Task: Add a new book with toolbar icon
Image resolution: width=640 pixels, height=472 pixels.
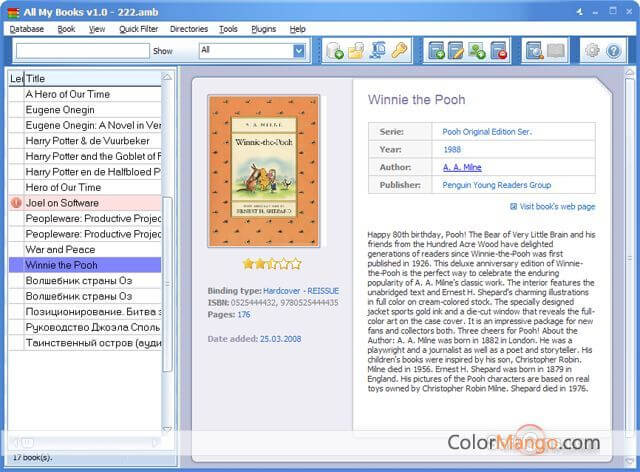Action: pos(436,51)
